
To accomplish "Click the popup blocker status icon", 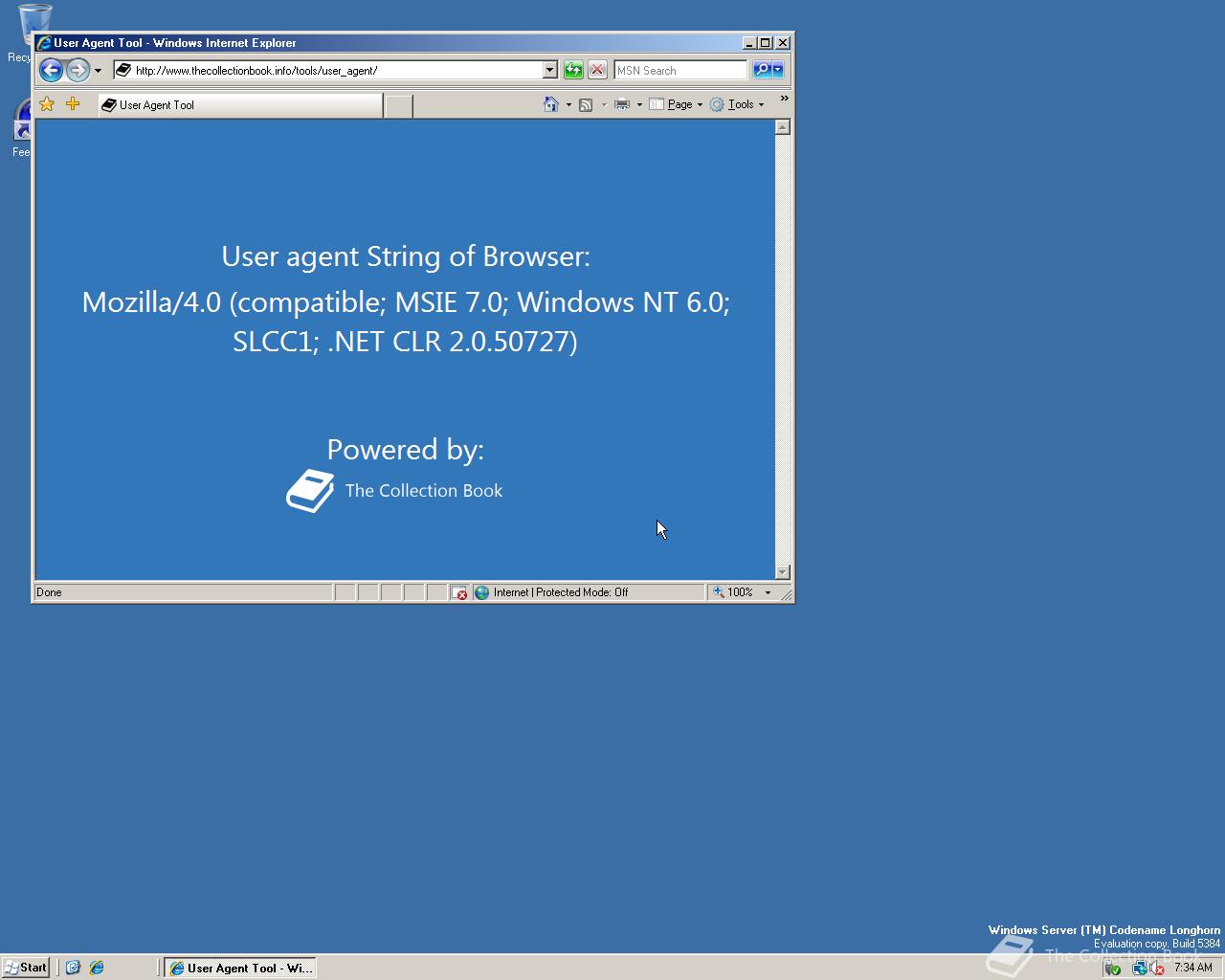I will tap(459, 592).
